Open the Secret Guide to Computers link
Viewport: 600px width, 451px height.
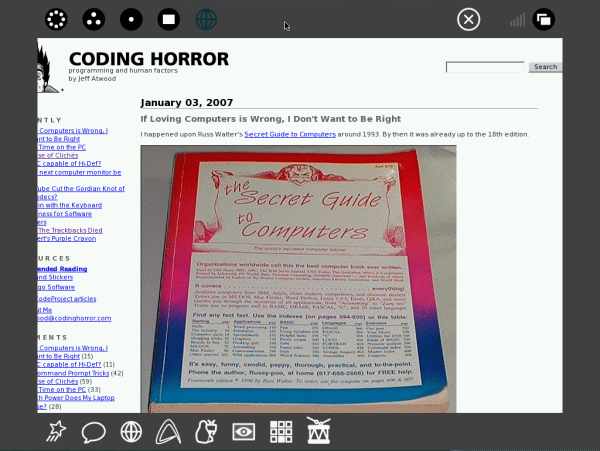point(290,134)
